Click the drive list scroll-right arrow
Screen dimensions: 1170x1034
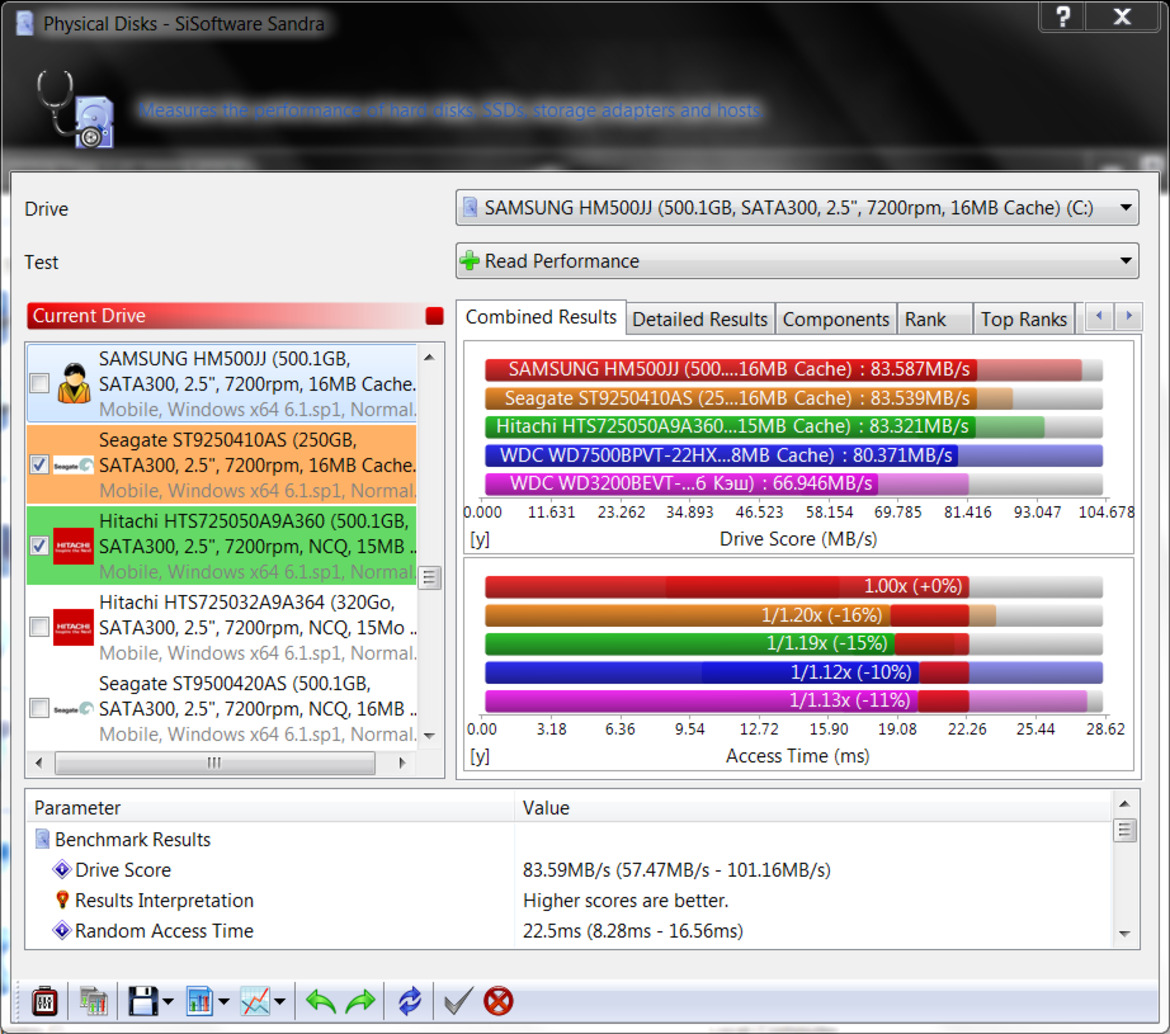click(402, 762)
